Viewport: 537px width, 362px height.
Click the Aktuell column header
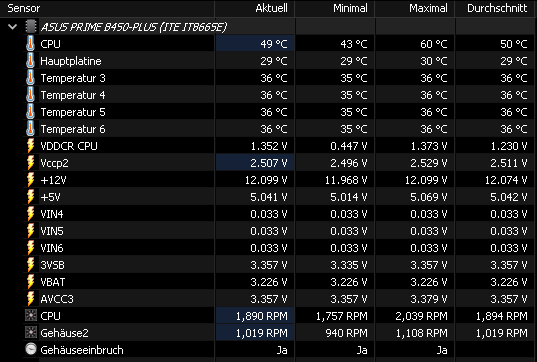coord(254,8)
